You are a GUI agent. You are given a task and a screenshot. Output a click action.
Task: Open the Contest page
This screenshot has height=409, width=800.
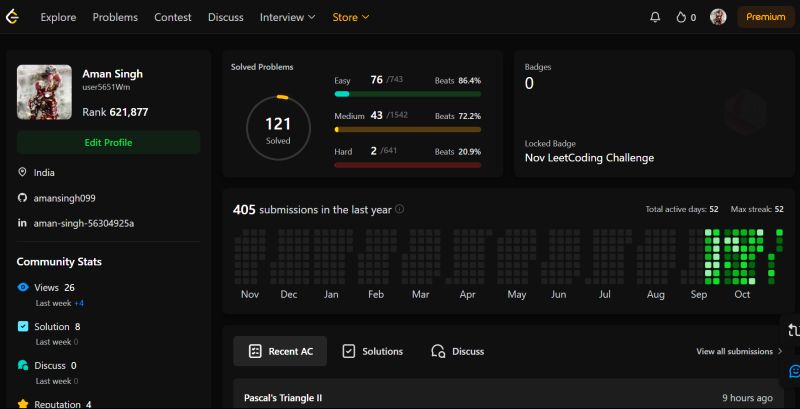173,17
